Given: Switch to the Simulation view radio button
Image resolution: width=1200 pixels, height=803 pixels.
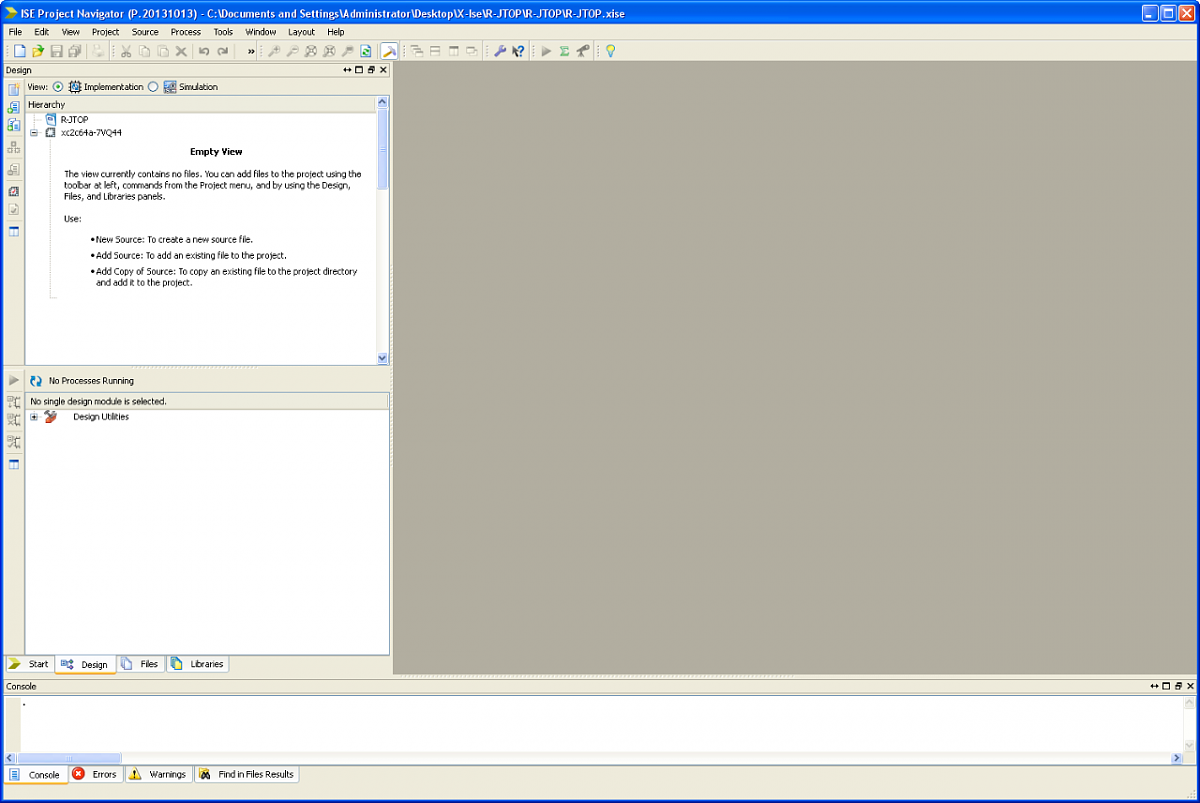Looking at the screenshot, I should [x=153, y=86].
